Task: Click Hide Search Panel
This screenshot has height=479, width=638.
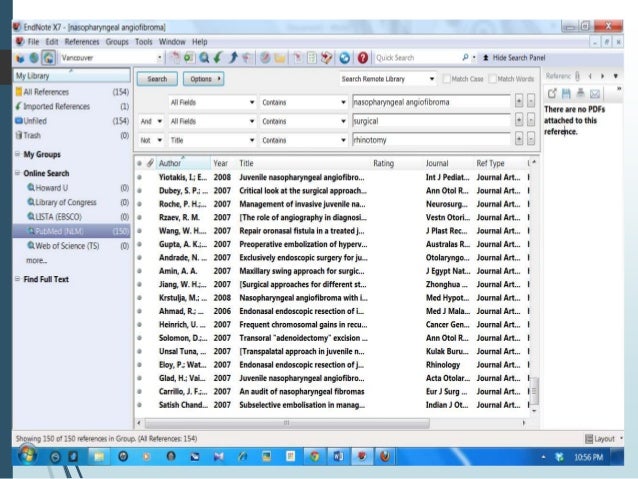Action: 514,58
